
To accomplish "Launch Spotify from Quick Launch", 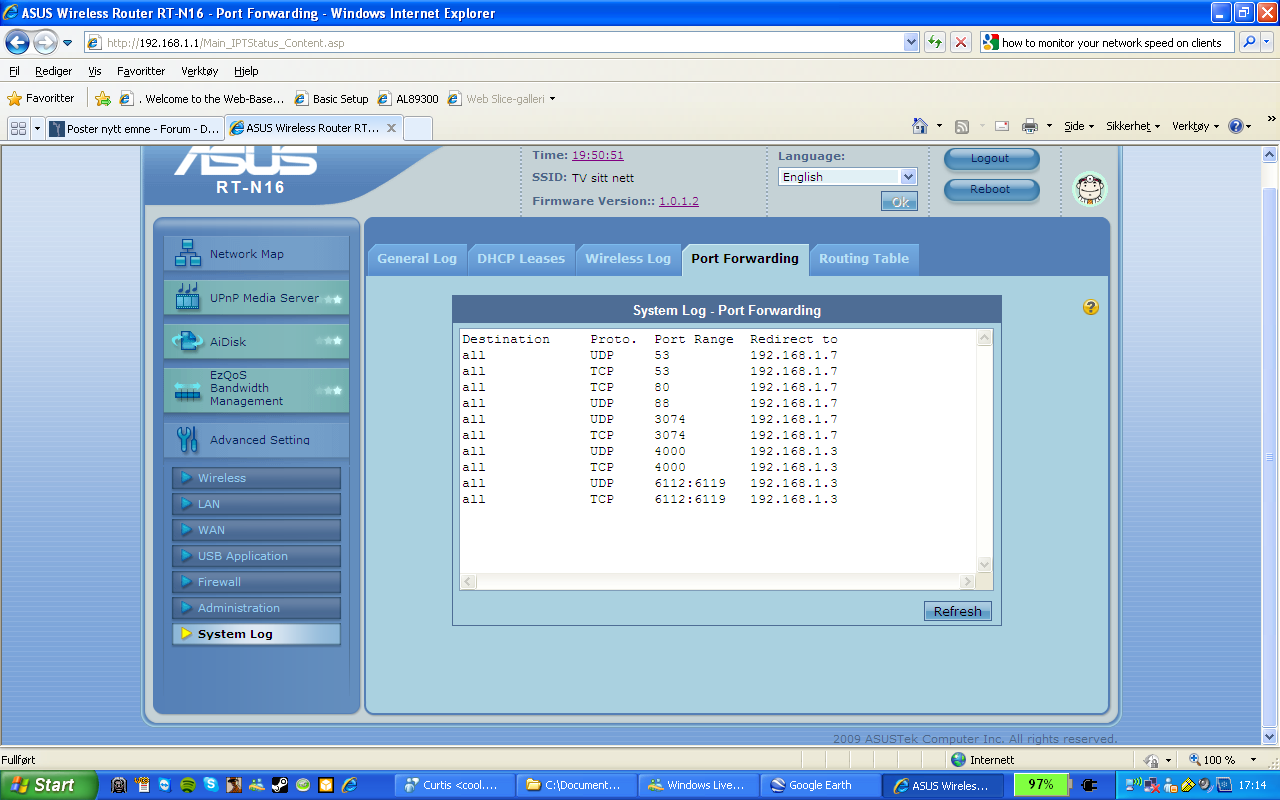I will click(x=187, y=785).
